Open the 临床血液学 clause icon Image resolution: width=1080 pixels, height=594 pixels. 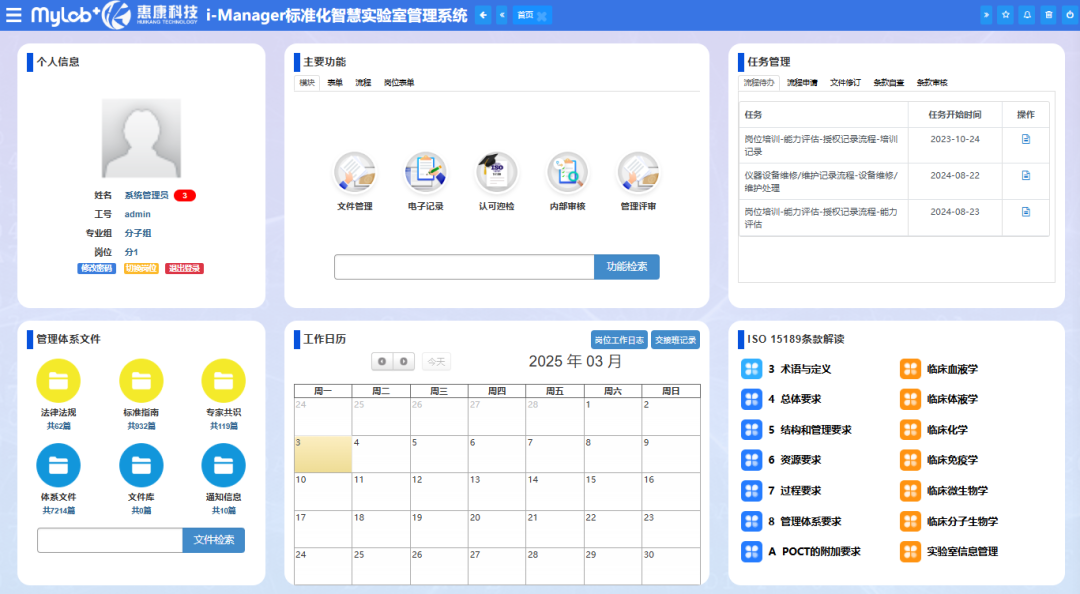(x=910, y=369)
